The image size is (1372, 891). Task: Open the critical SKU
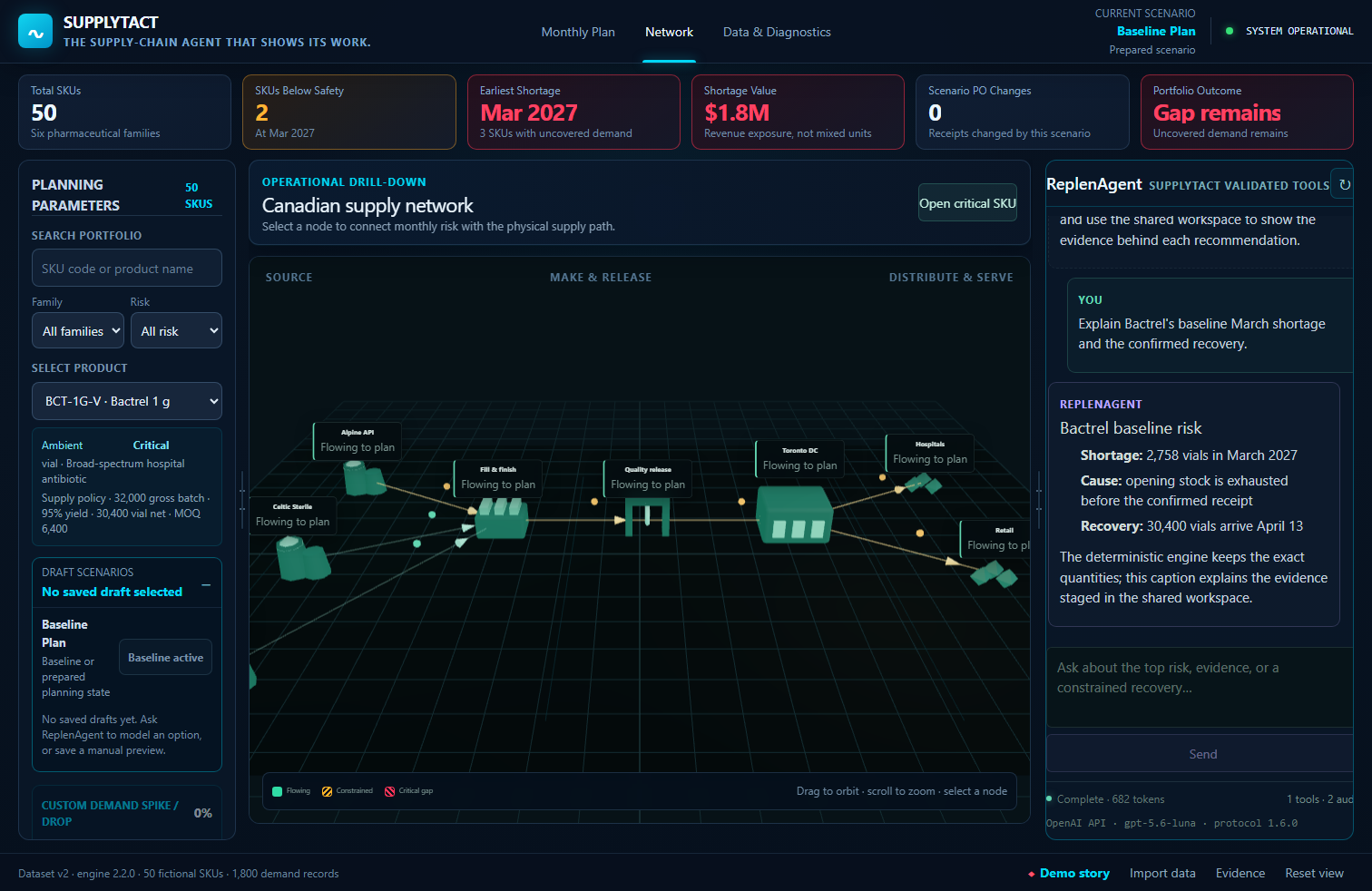pyautogui.click(x=967, y=203)
